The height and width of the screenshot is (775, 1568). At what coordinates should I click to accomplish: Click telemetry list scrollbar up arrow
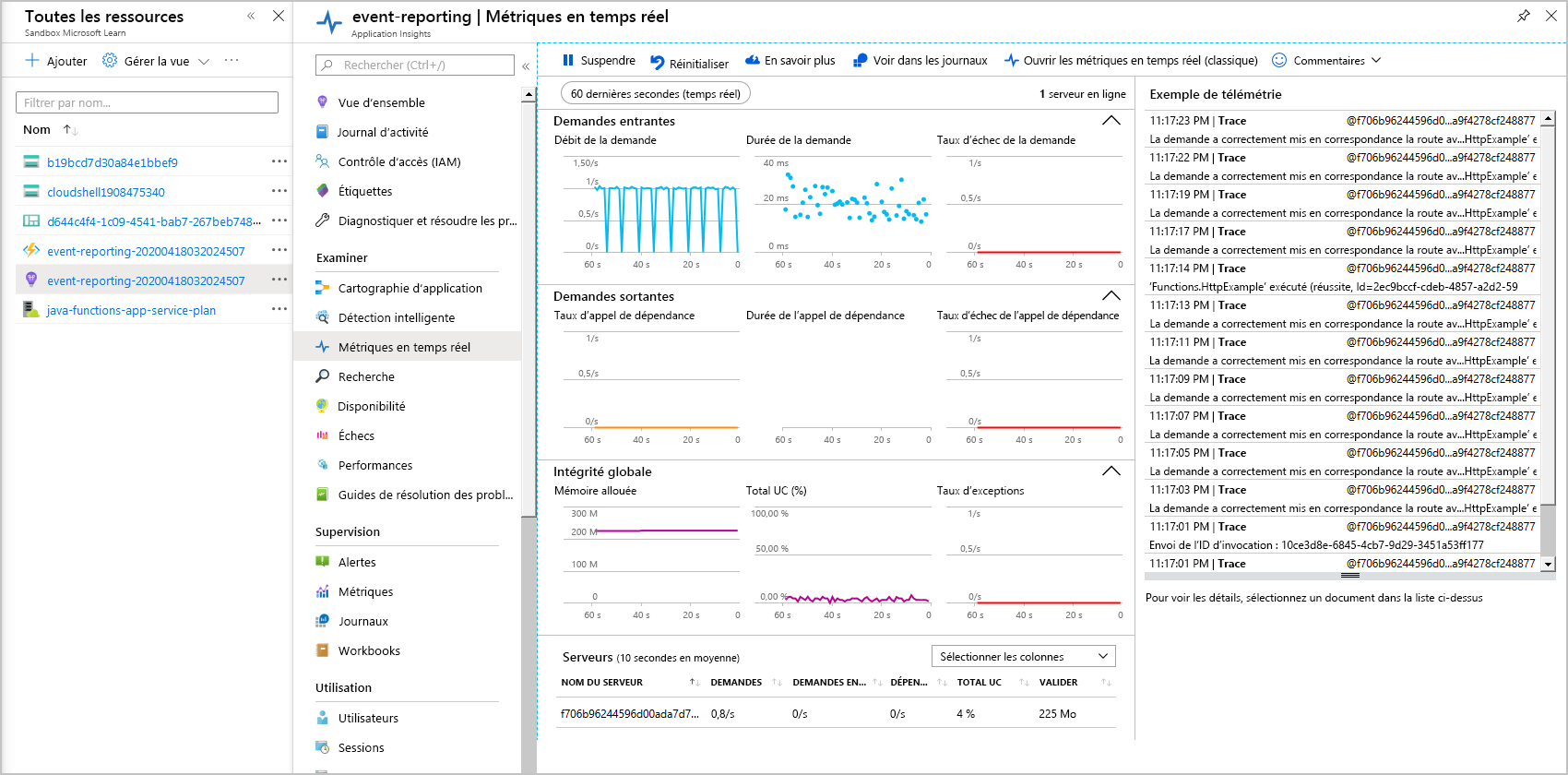[1549, 118]
